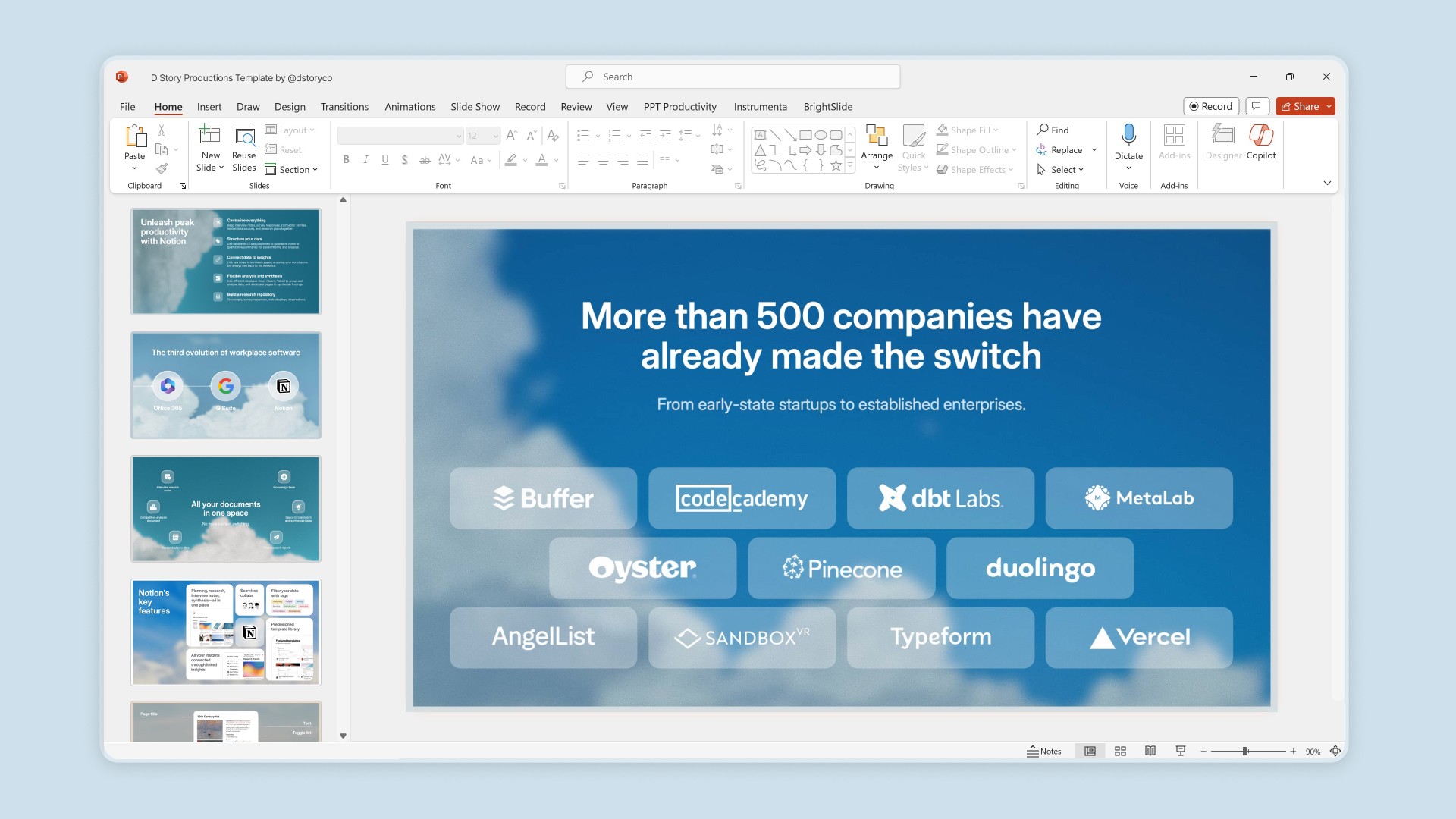
Task: Click the Dictate microphone icon
Action: pos(1128,135)
